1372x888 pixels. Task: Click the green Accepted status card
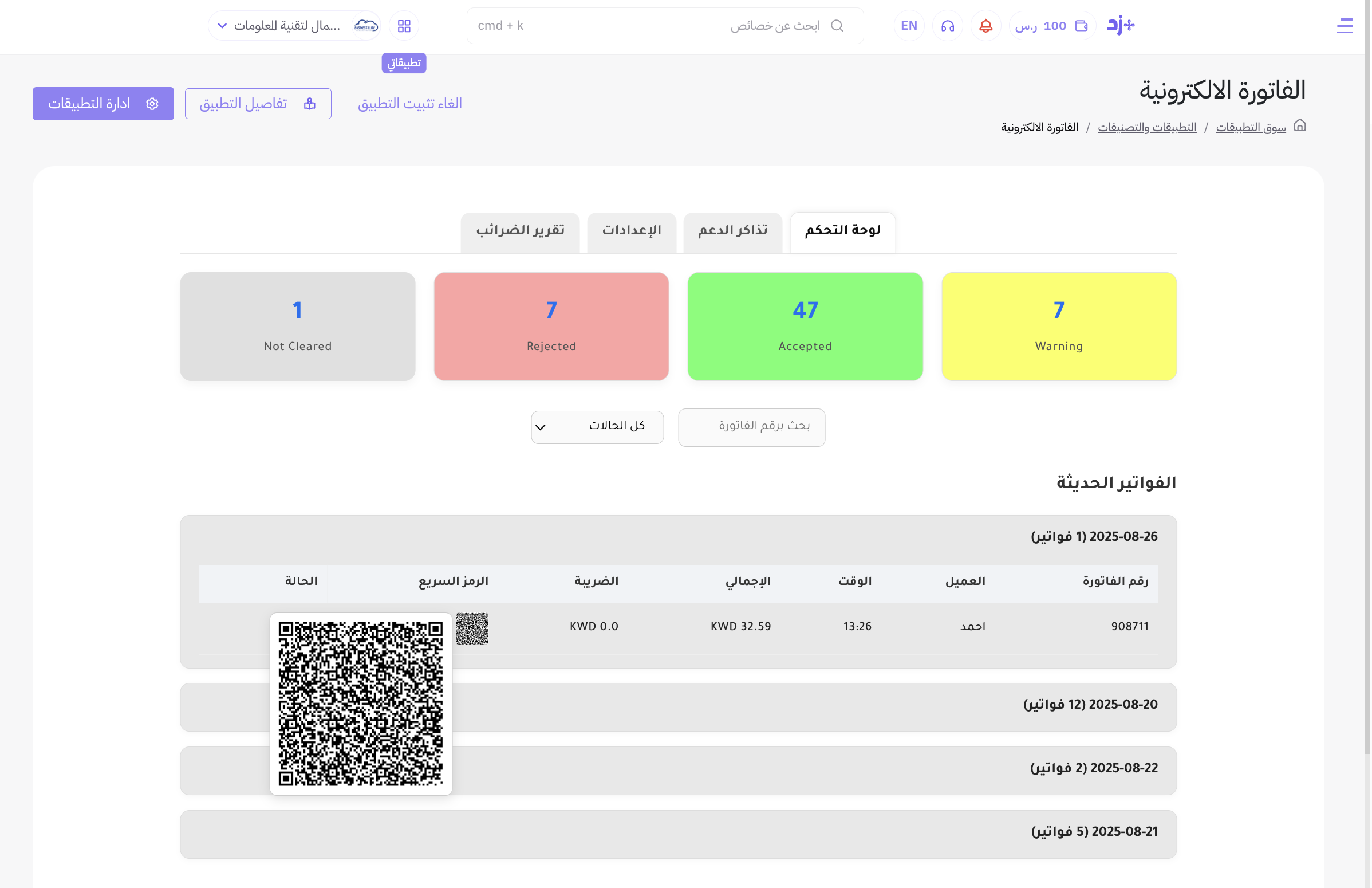point(805,326)
